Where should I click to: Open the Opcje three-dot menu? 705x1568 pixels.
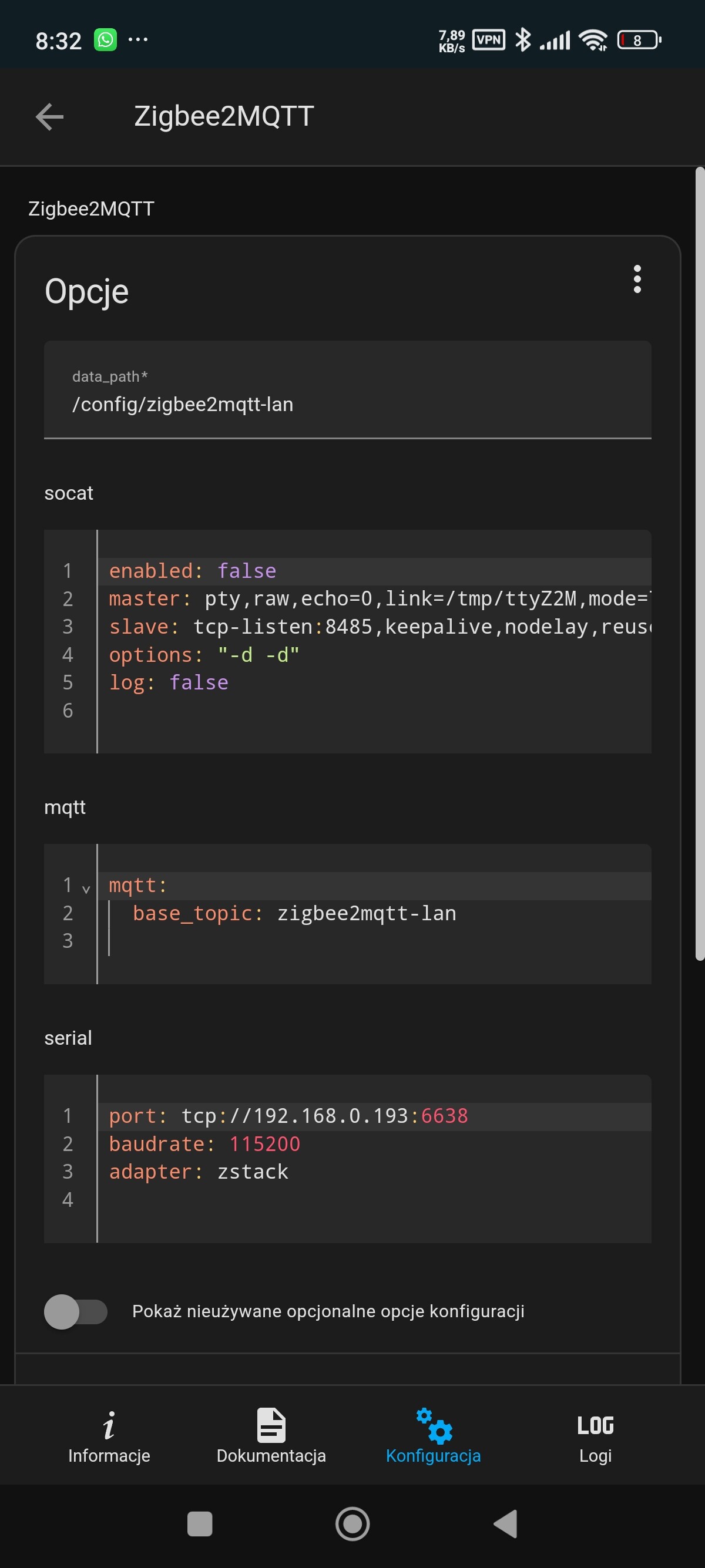[x=637, y=279]
